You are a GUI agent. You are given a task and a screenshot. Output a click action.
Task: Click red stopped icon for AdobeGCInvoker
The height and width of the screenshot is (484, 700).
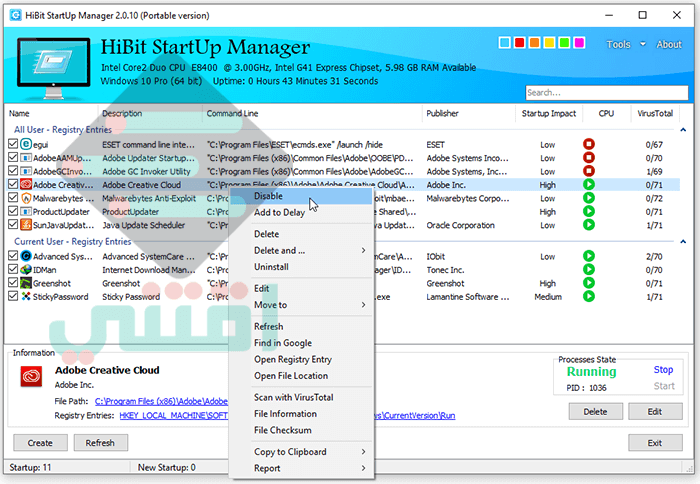[x=589, y=171]
